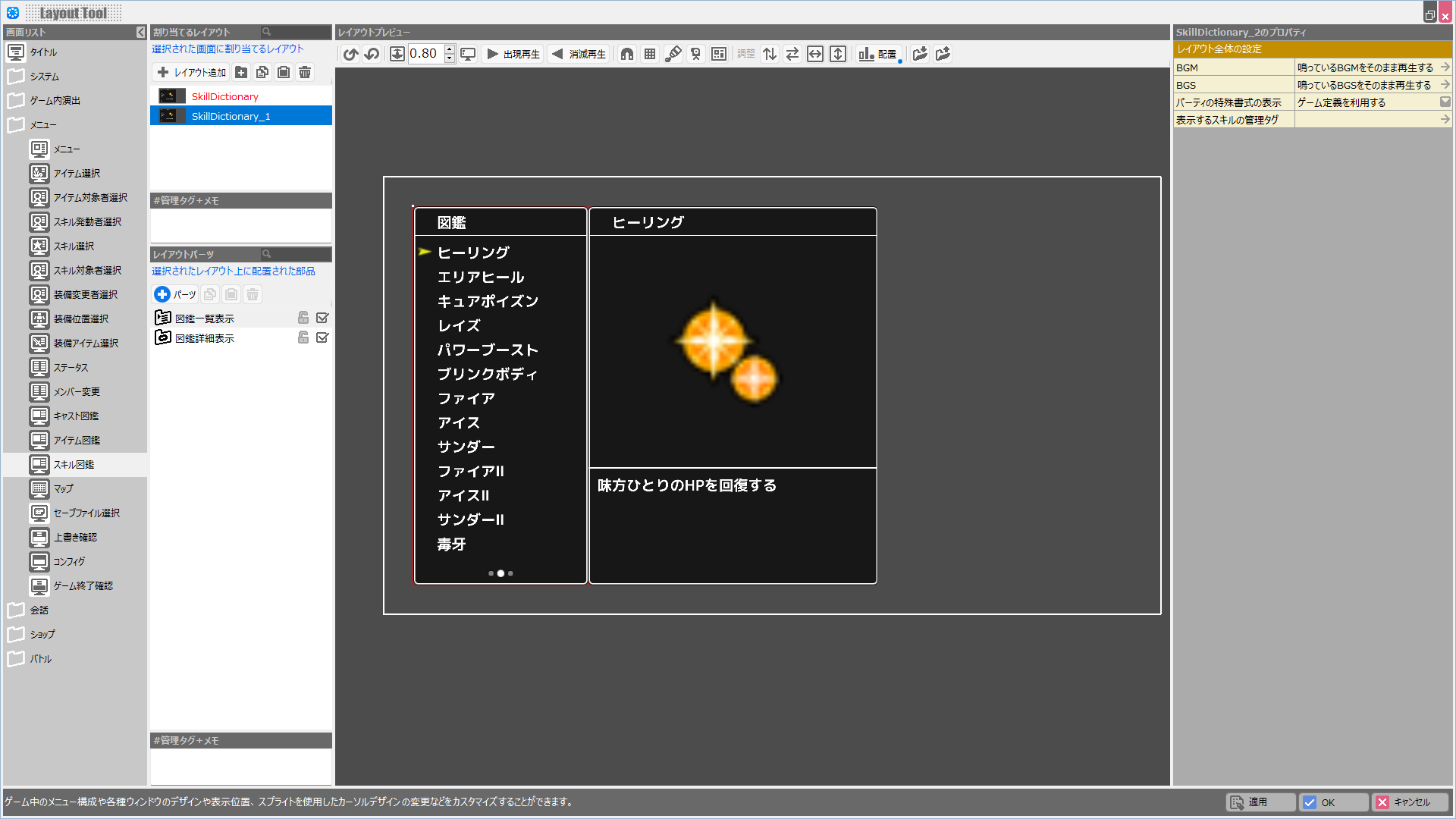Toggle the grid display icon
Image resolution: width=1456 pixels, height=819 pixels.
tap(650, 54)
